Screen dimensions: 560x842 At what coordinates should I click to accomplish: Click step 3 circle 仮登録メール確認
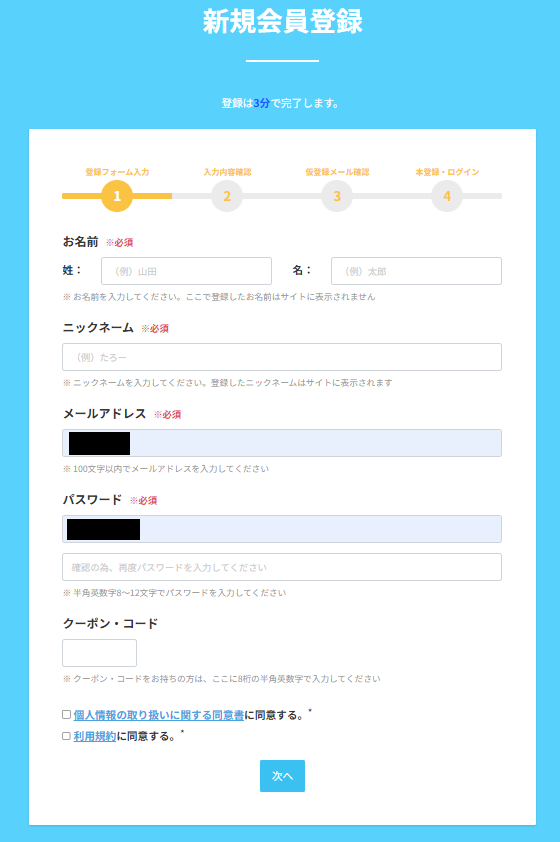pos(337,196)
